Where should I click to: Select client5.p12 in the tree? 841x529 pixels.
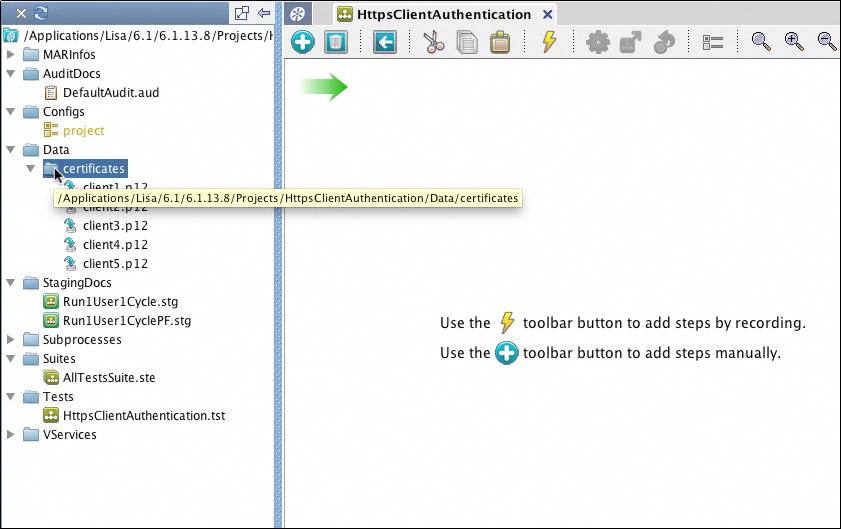click(x=115, y=263)
